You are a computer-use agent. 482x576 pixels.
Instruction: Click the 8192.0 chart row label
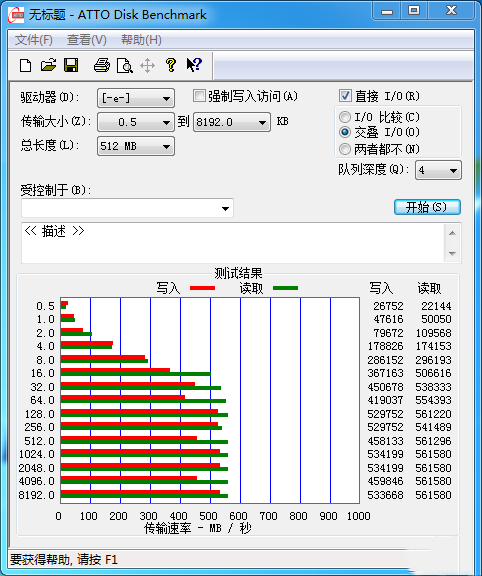click(36, 495)
